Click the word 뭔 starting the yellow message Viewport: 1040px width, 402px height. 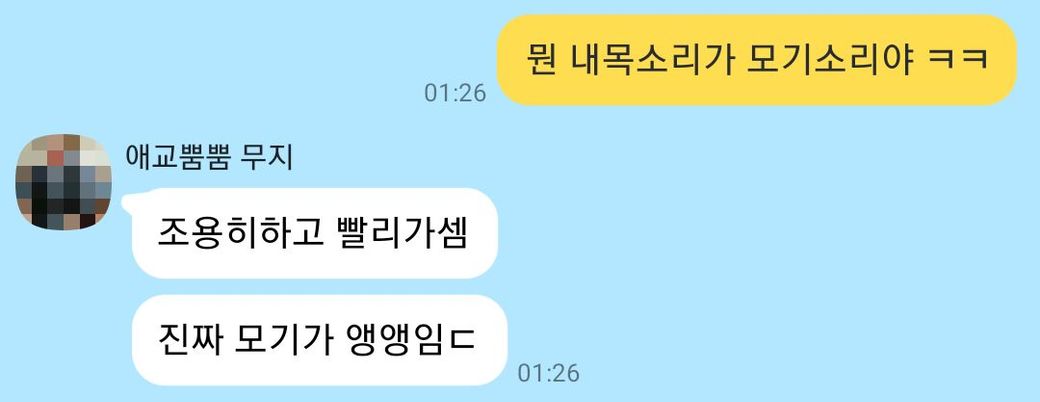541,60
